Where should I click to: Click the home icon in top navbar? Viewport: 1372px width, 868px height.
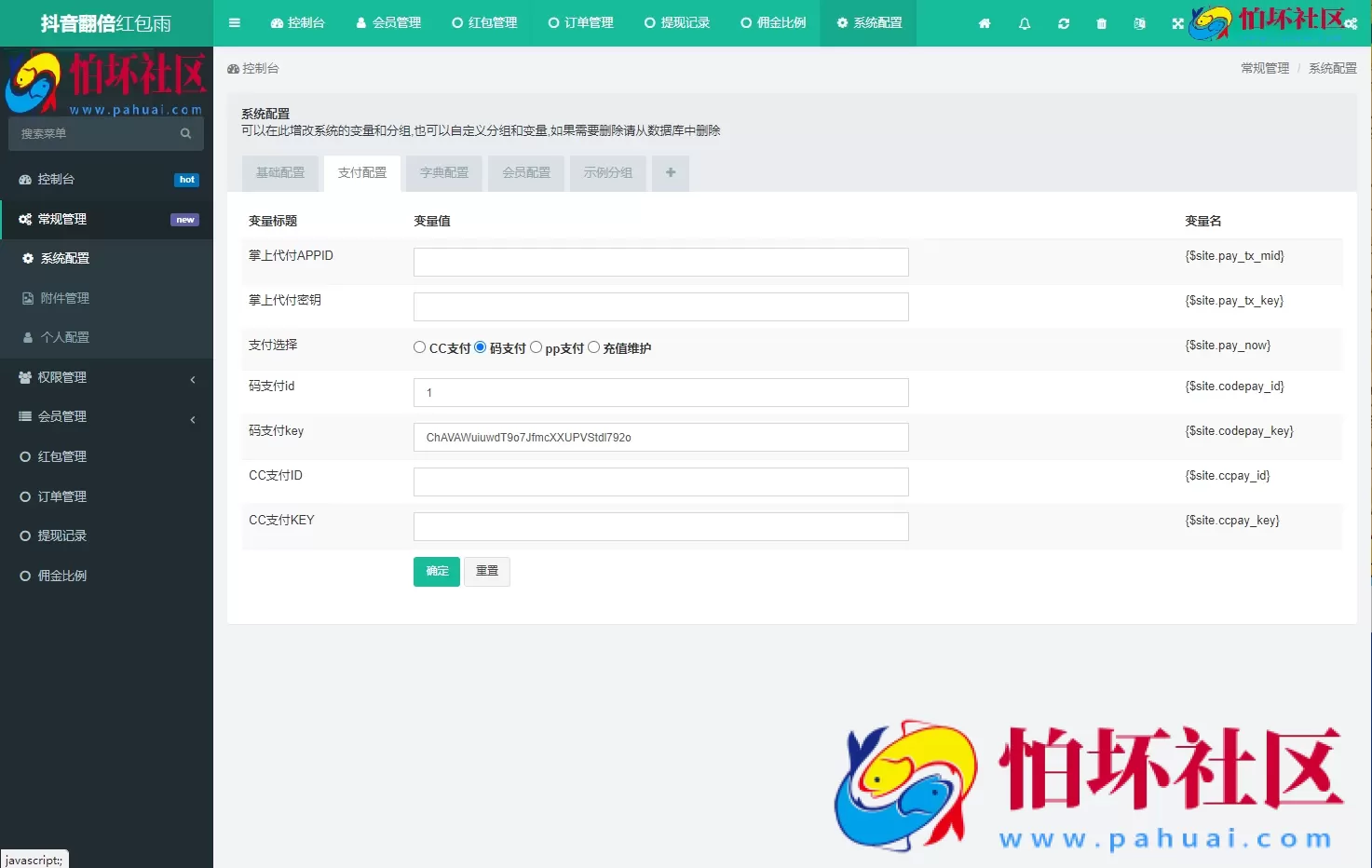click(x=984, y=22)
